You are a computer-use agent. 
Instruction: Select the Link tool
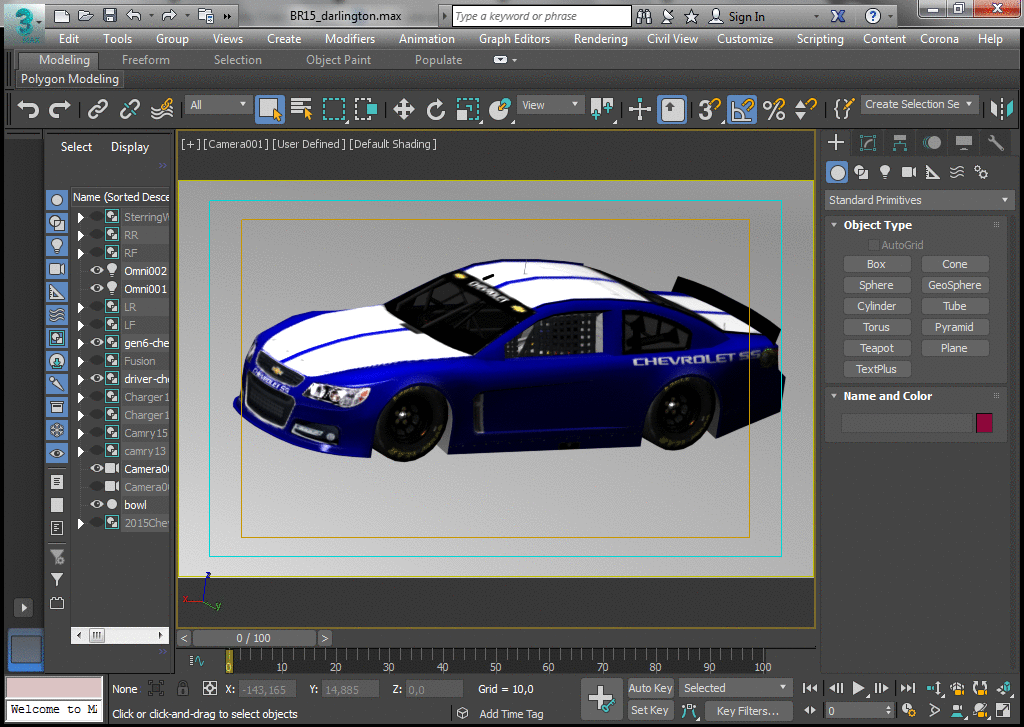click(x=98, y=108)
